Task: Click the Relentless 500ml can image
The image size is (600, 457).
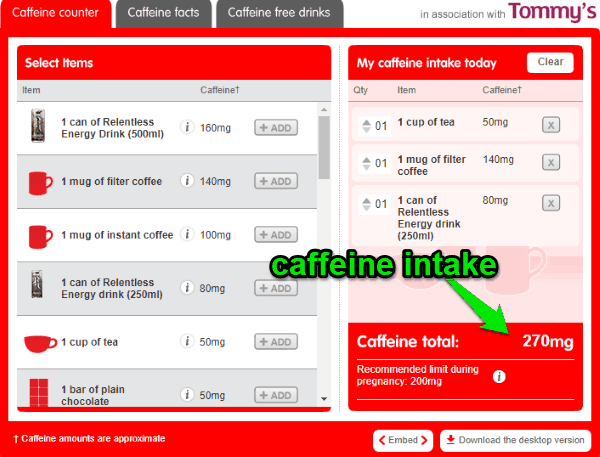Action: [38, 126]
